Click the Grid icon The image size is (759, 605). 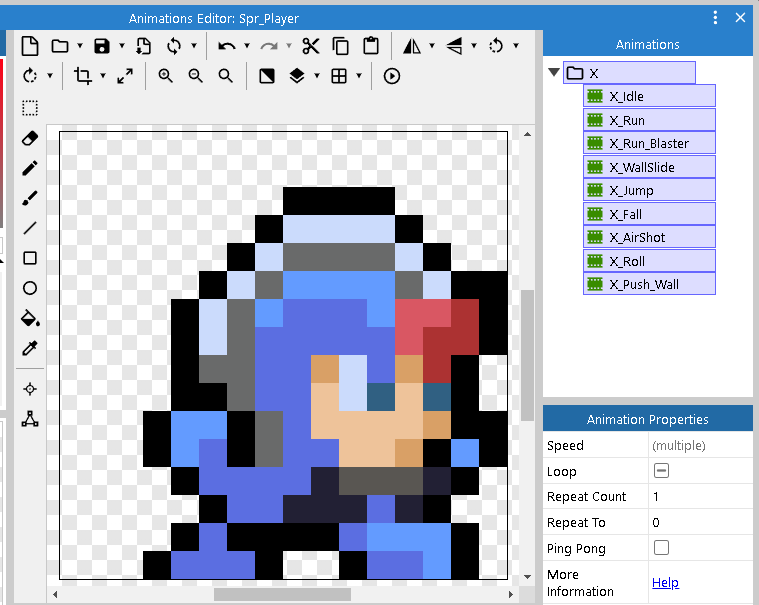(339, 76)
